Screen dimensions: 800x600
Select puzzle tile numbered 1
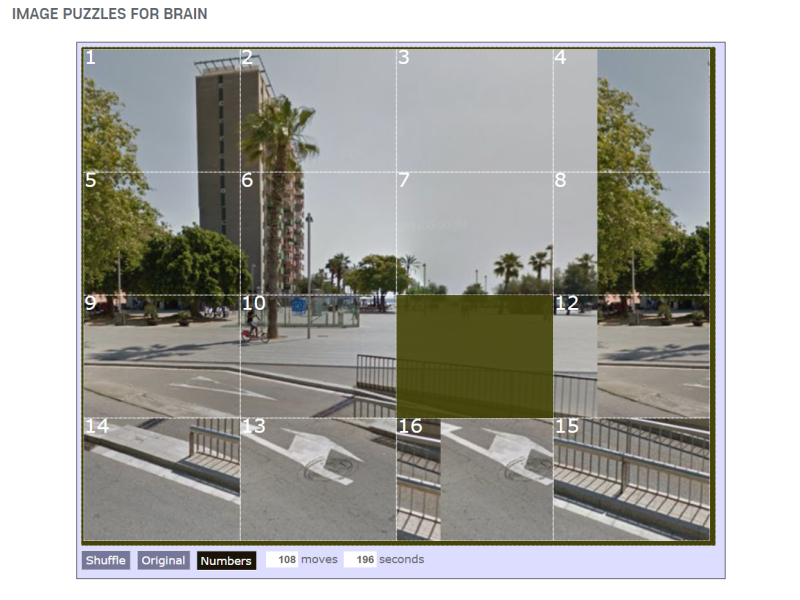161,109
